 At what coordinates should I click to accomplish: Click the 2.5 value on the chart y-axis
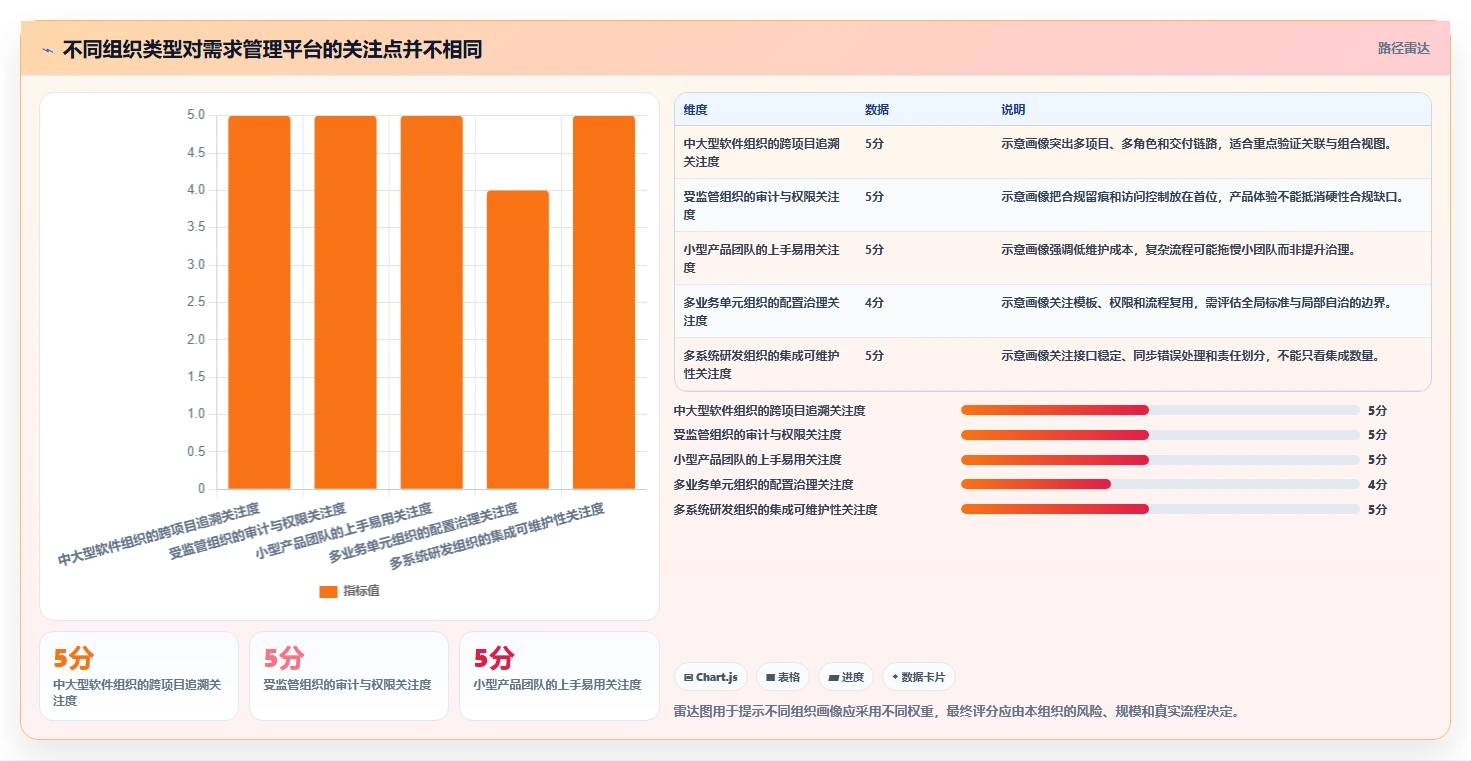pos(196,302)
